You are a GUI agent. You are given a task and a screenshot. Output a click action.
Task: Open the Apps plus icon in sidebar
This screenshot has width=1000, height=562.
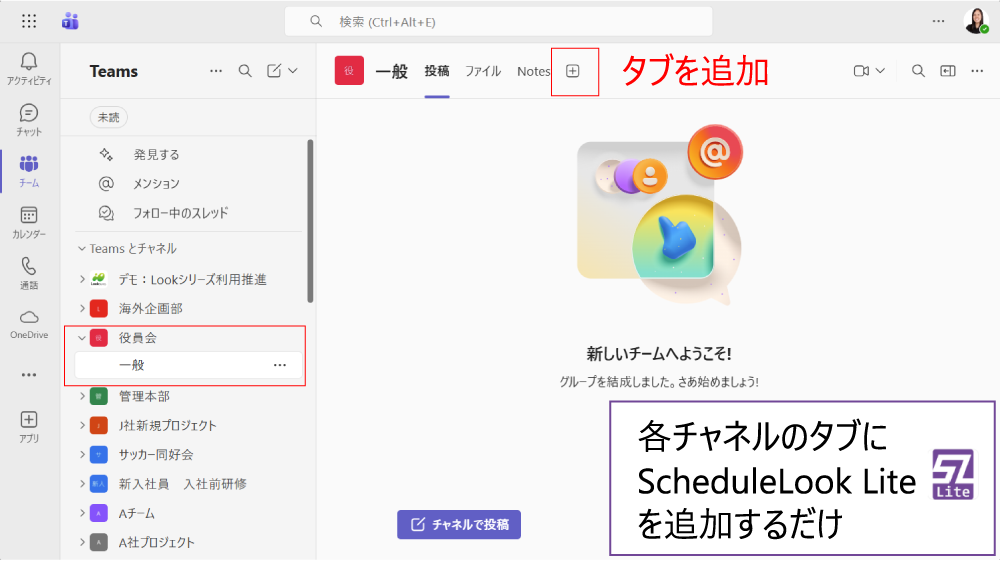29,420
